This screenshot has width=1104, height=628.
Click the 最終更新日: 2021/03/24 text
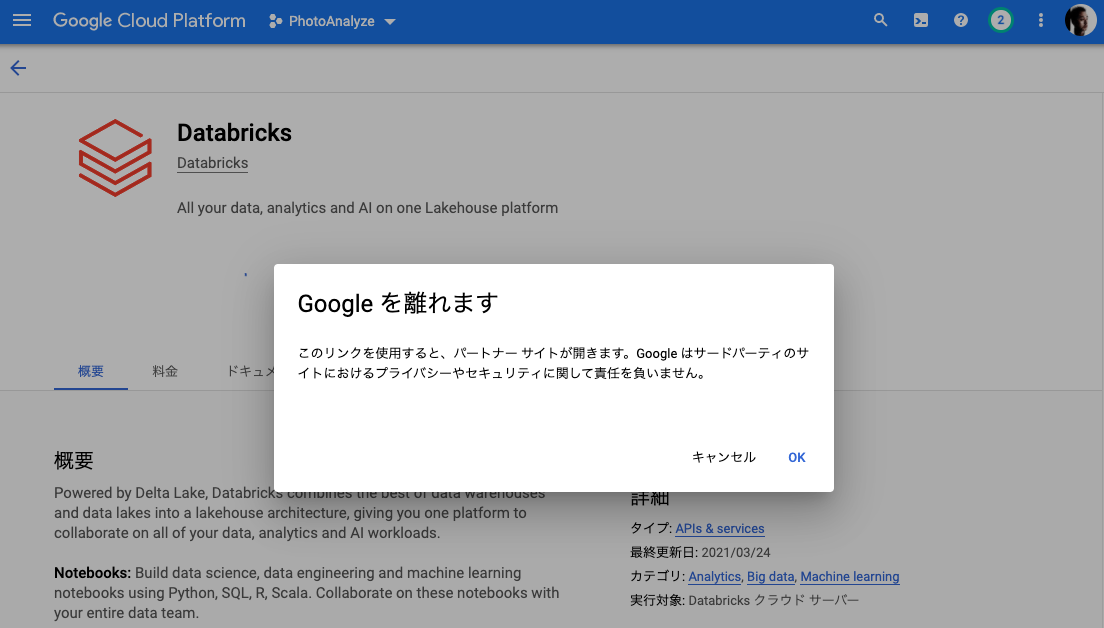coord(700,553)
